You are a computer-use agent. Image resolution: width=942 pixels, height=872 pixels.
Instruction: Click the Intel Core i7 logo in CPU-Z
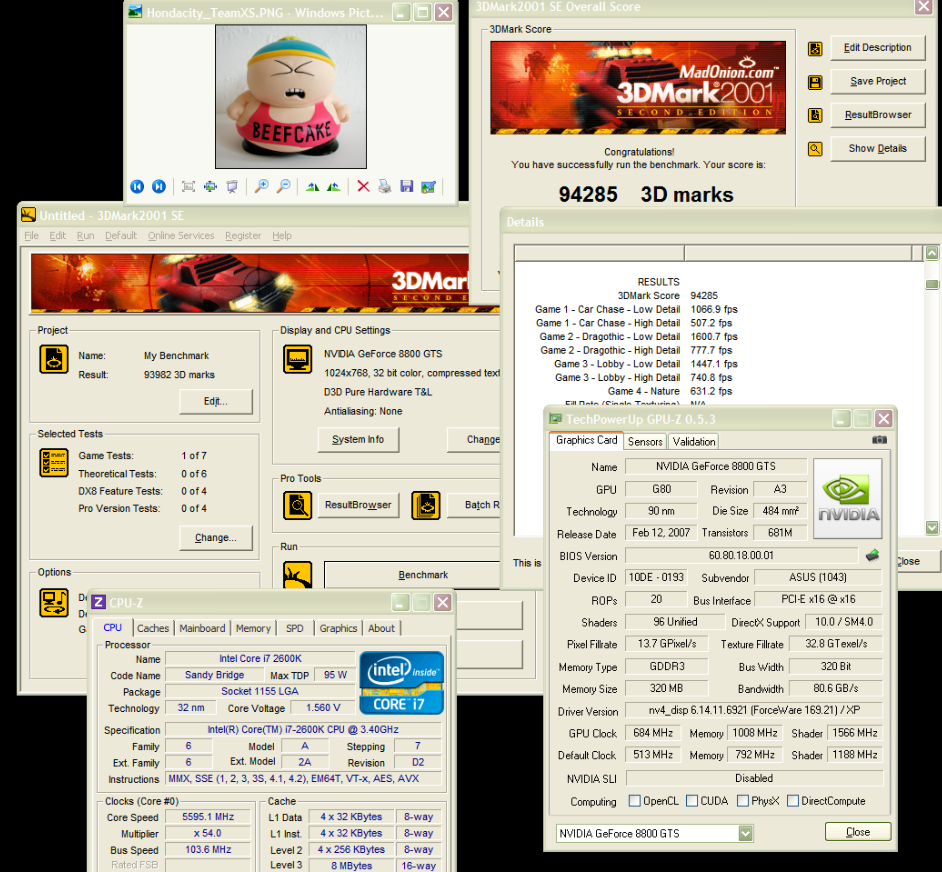coord(401,683)
